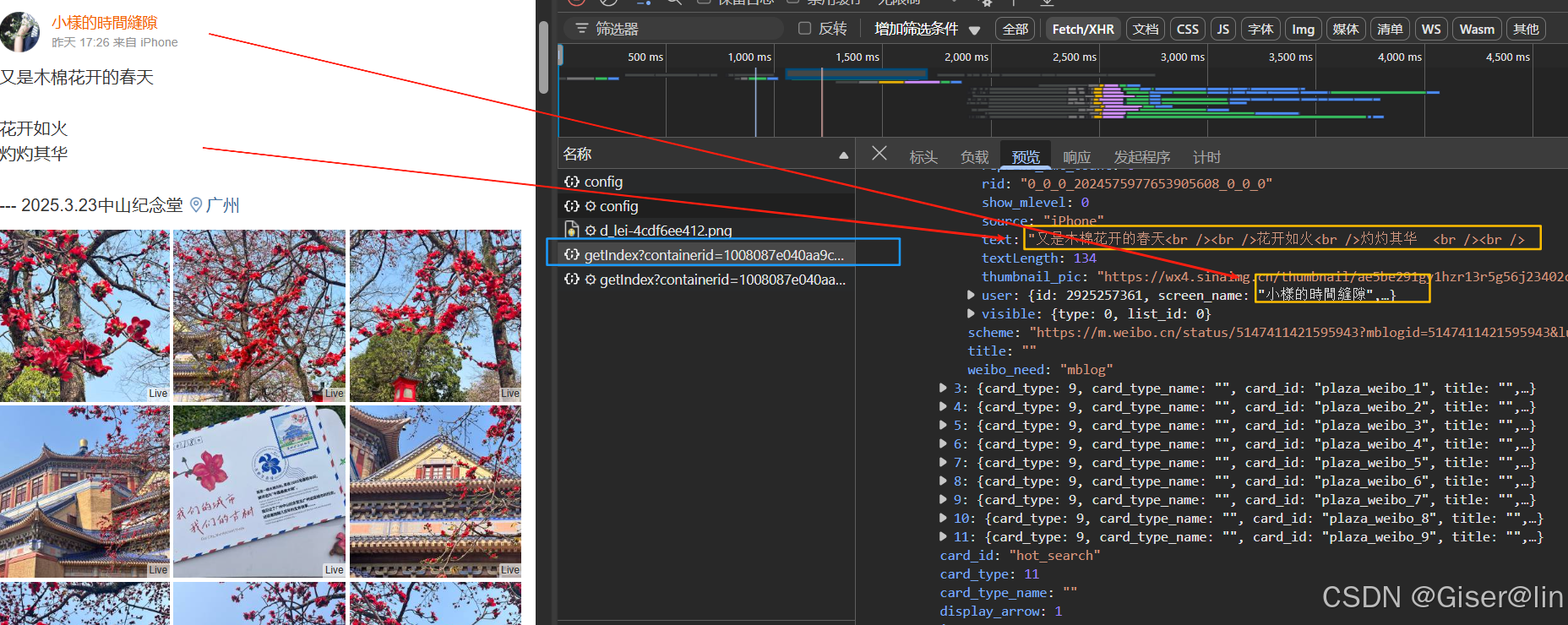Switch to the 响应 response tab

point(1076,157)
